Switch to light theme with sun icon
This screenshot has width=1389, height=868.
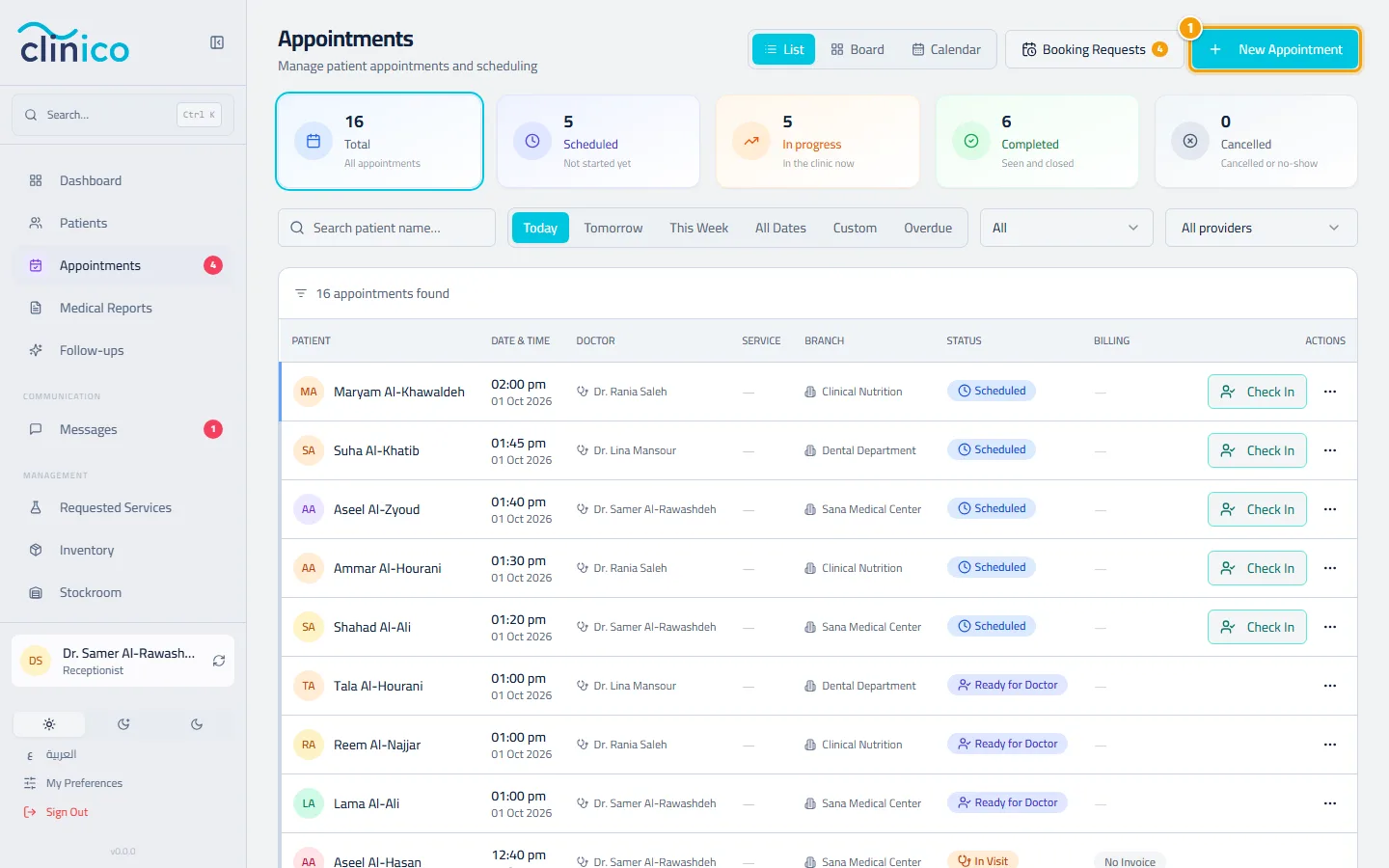[x=49, y=724]
